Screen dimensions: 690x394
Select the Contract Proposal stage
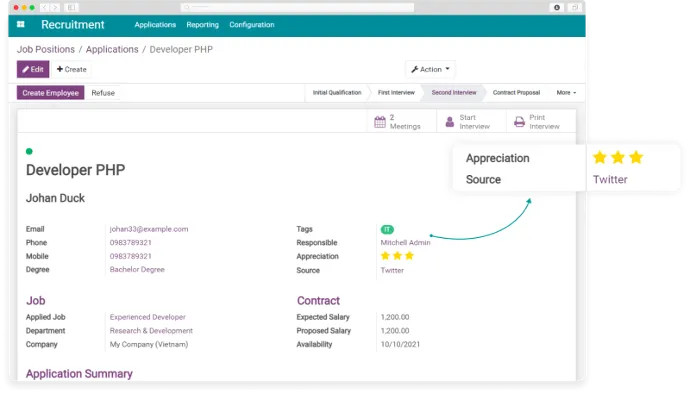(516, 93)
